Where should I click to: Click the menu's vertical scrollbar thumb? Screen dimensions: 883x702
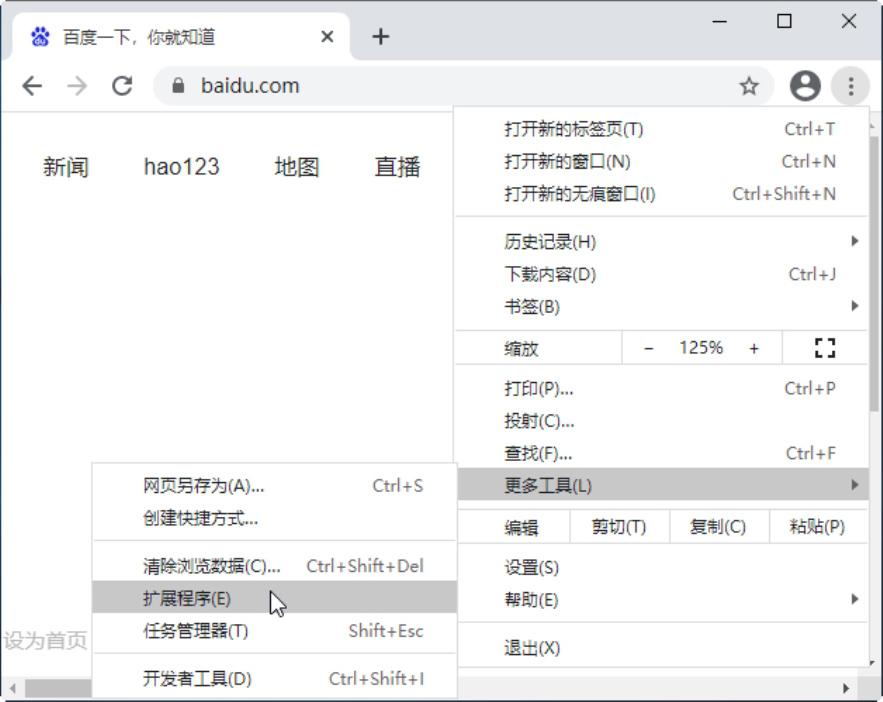(x=874, y=273)
